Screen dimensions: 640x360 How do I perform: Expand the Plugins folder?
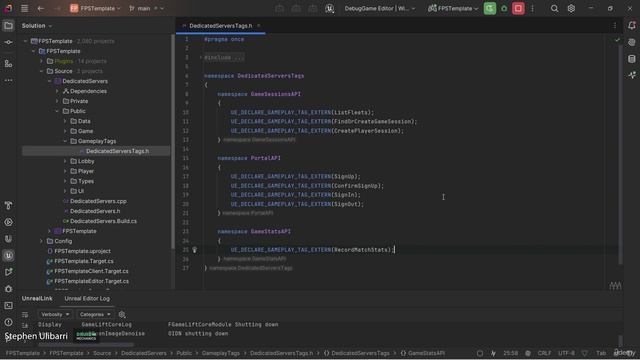[x=41, y=61]
